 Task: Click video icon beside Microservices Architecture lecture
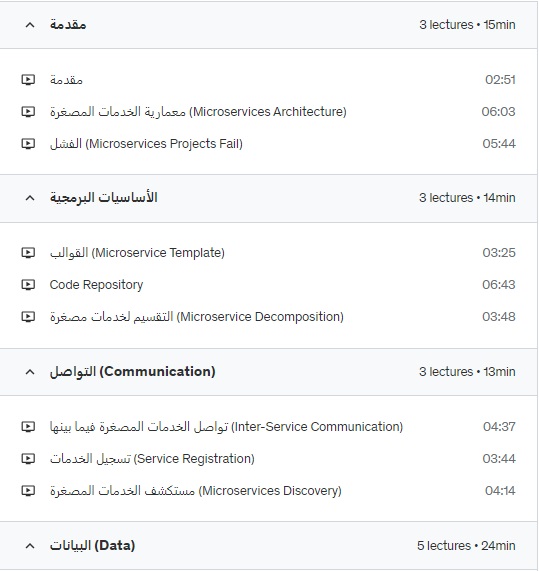[x=28, y=111]
